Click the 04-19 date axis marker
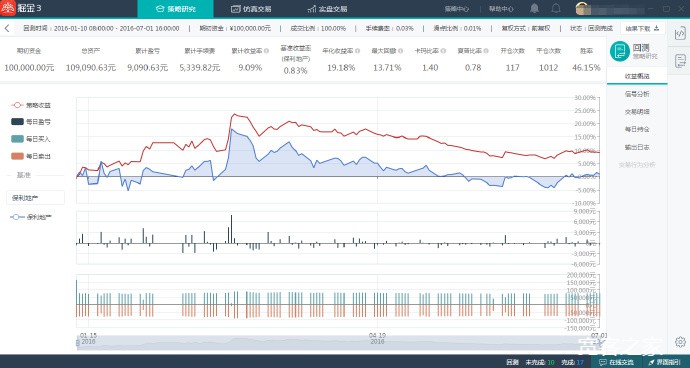This screenshot has width=690, height=368. pos(377,338)
